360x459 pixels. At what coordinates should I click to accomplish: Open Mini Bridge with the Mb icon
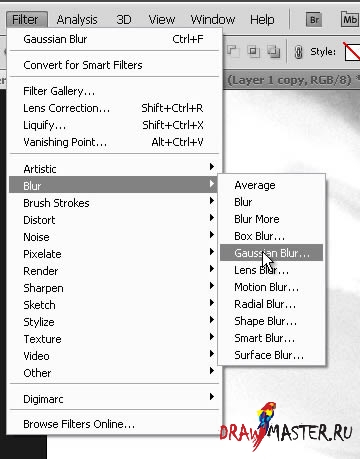(350, 20)
